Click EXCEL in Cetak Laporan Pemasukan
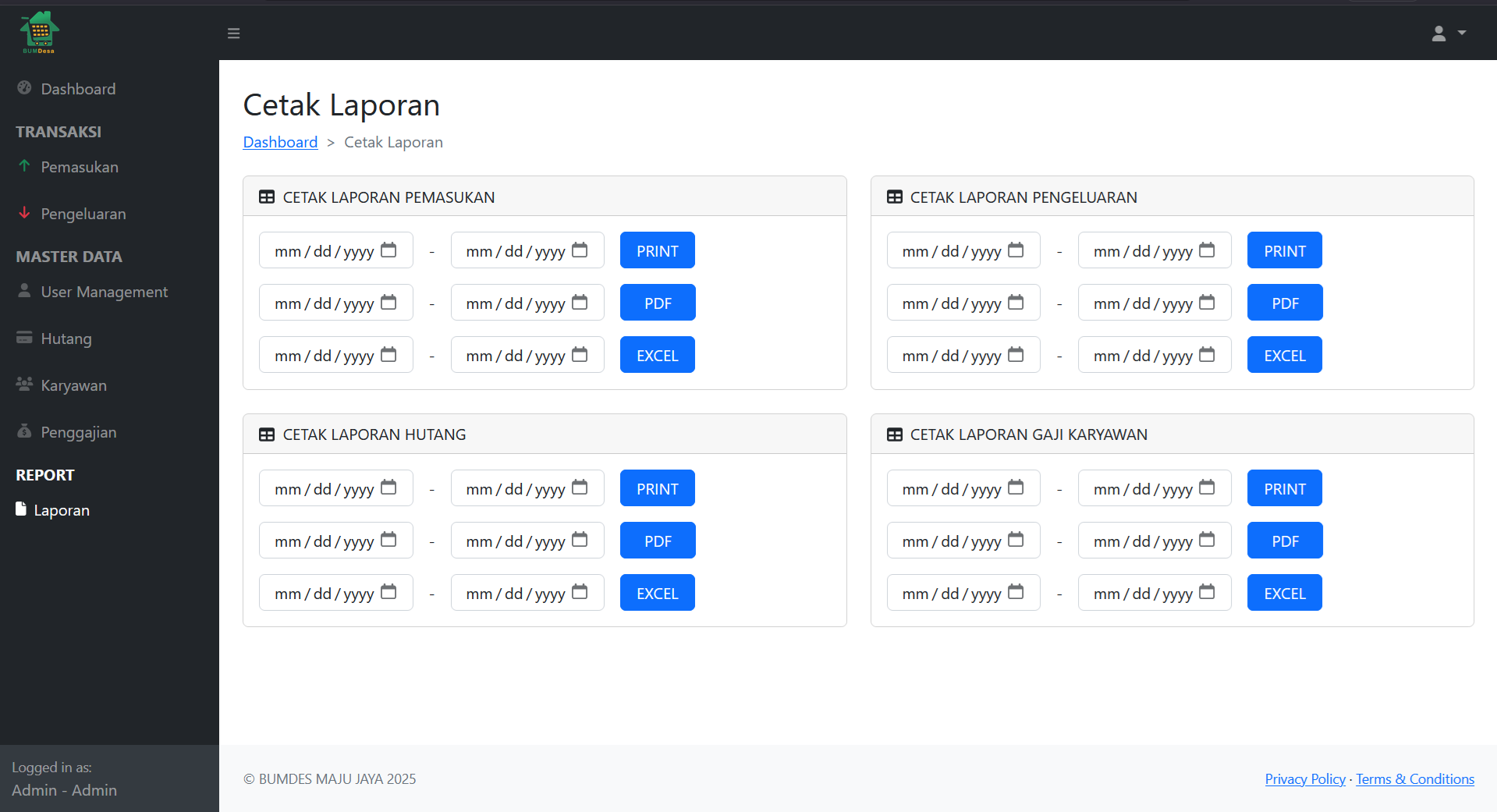Viewport: 1497px width, 812px height. pos(658,355)
